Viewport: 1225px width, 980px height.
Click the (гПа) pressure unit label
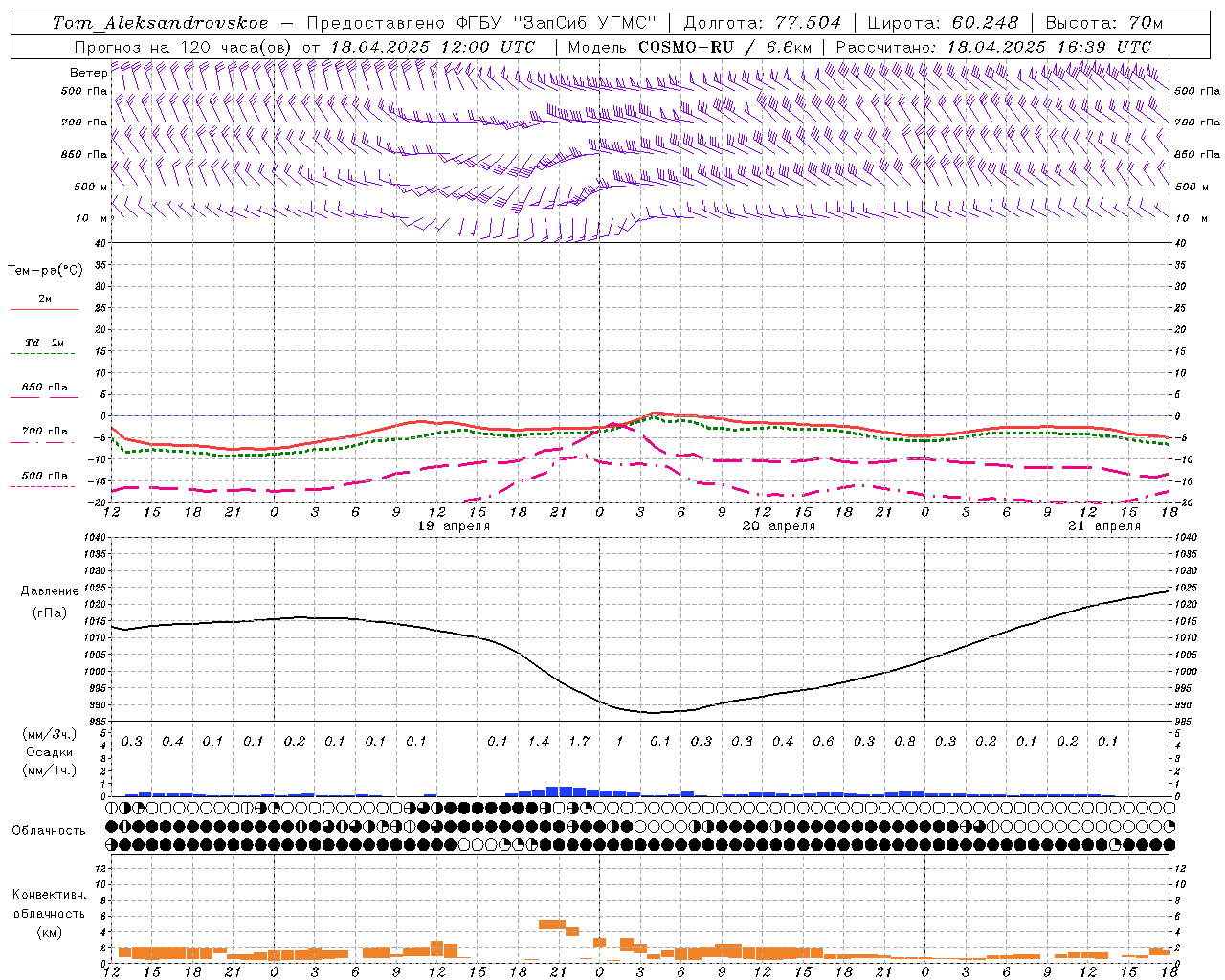(x=50, y=613)
